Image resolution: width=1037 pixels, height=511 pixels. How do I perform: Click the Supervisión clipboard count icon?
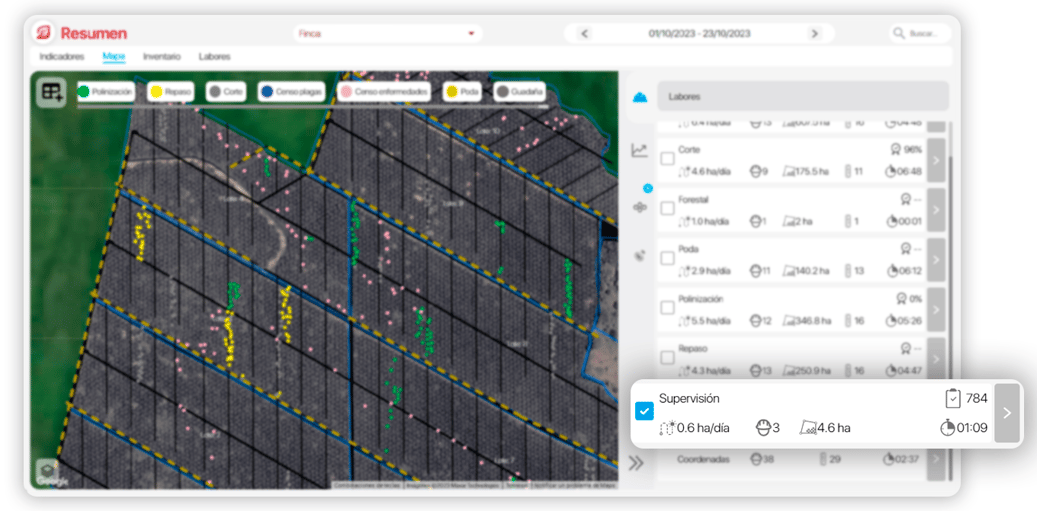[952, 398]
